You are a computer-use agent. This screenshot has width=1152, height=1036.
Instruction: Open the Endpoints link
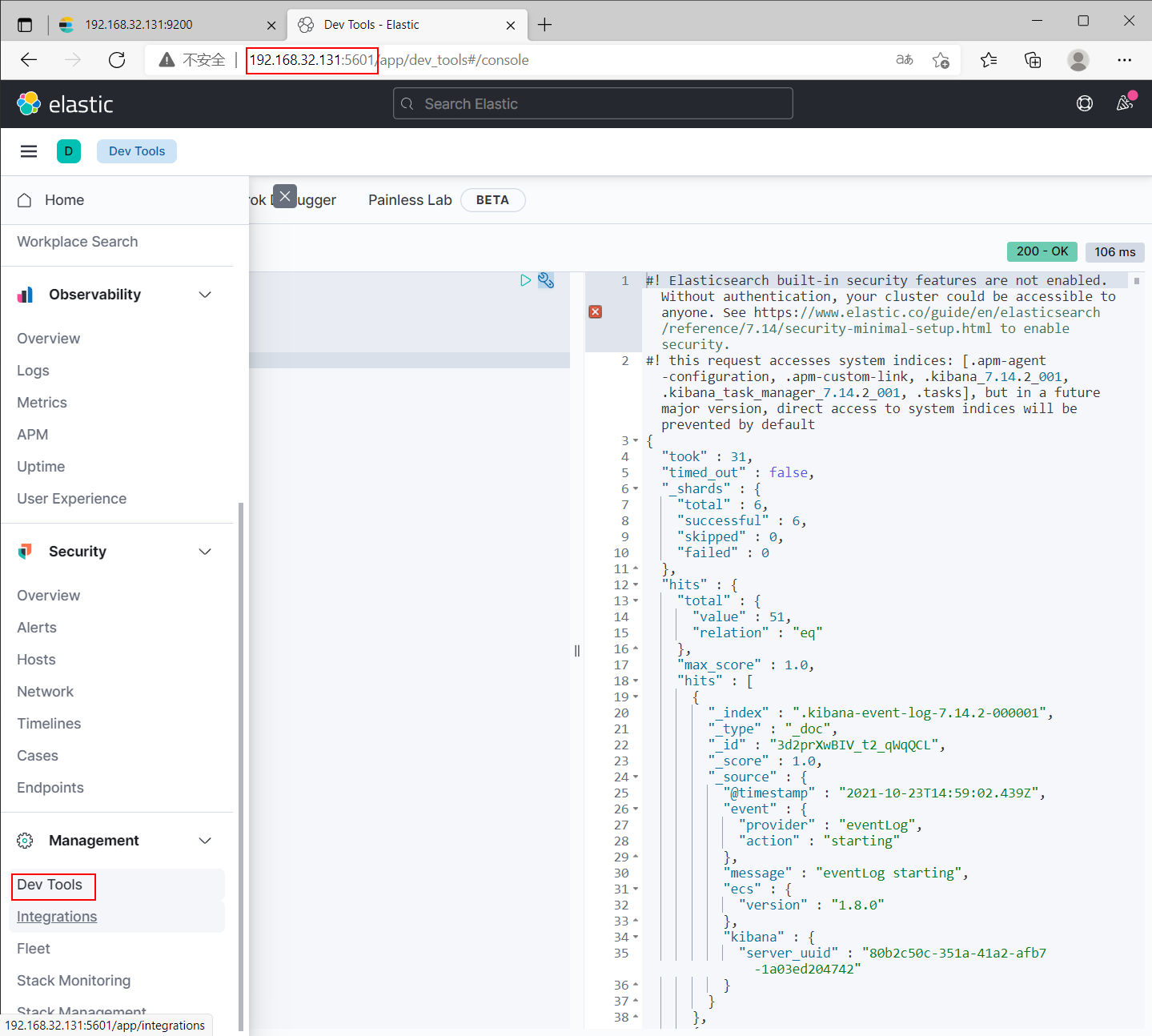(50, 788)
